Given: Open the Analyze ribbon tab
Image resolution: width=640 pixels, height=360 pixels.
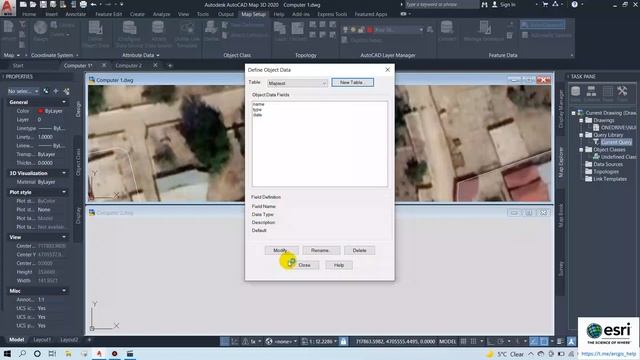Looking at the screenshot, I should point(161,14).
